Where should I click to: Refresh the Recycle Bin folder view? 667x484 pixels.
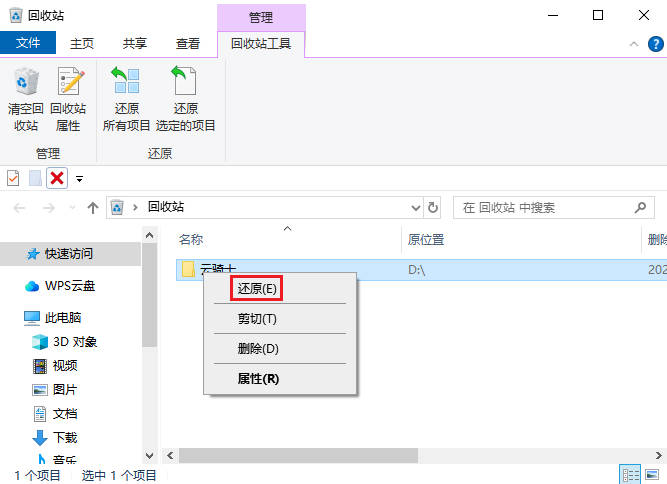433,208
